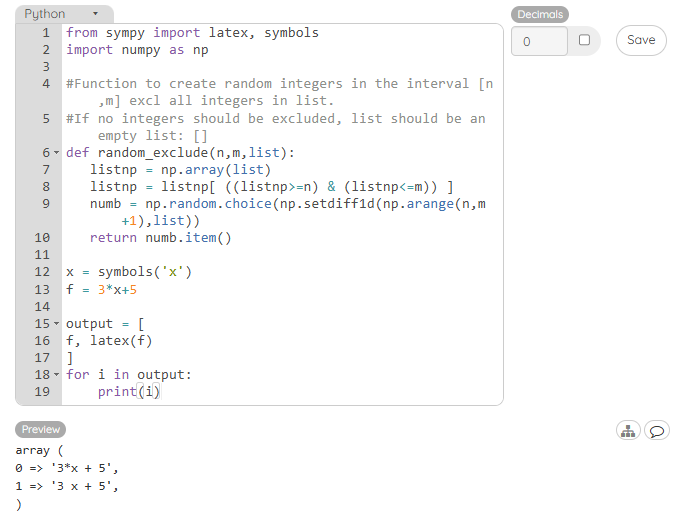Focus the Decimals number input field
The width and height of the screenshot is (693, 523).
[x=539, y=42]
